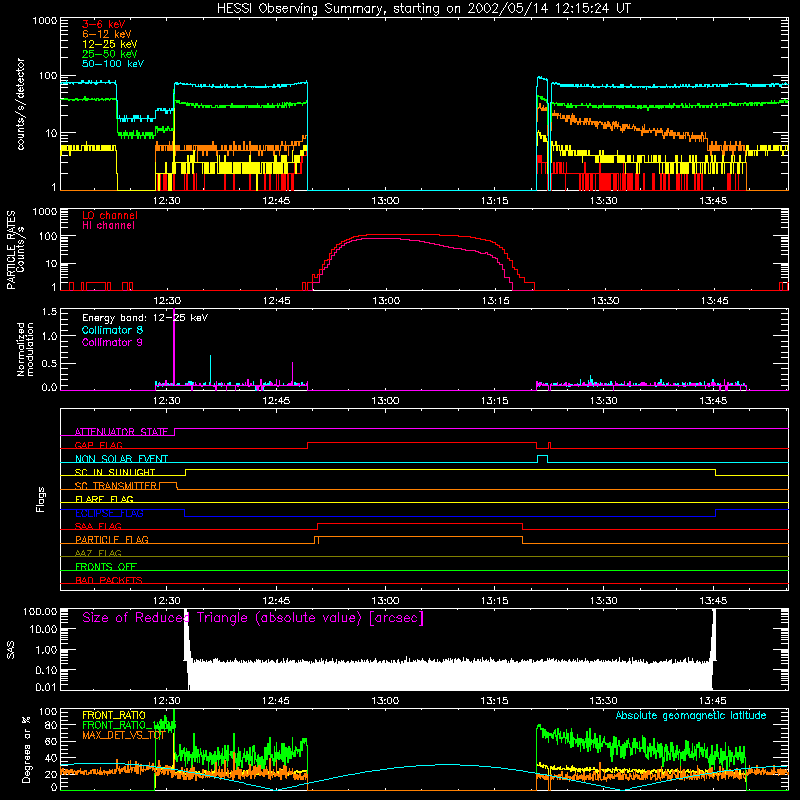Click "12:45" under the count-rate panel

[x=276, y=201]
